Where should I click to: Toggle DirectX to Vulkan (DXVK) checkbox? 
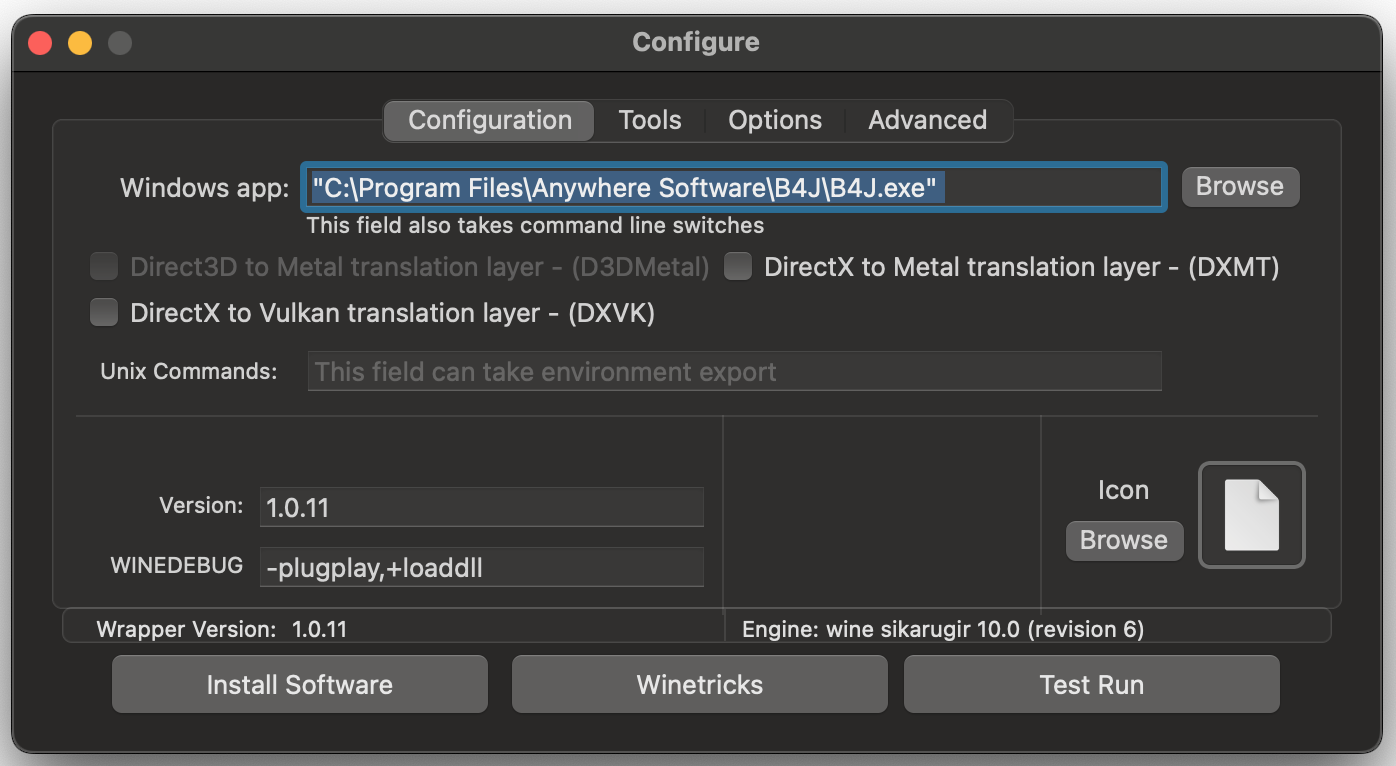coord(104,313)
